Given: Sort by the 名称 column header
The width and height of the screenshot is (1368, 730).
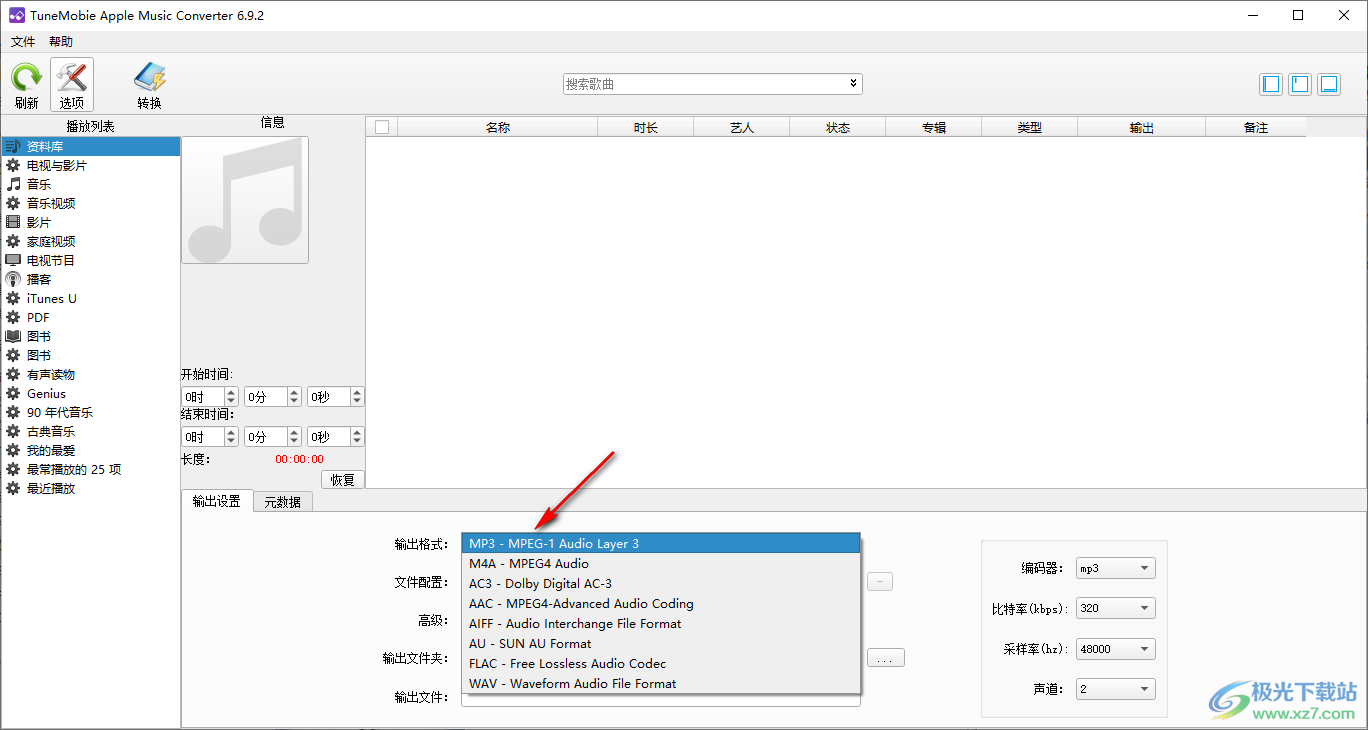Looking at the screenshot, I should pos(498,127).
